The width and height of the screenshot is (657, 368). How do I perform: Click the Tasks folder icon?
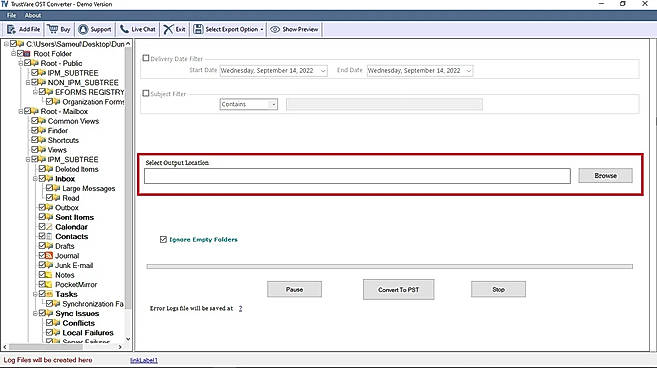pyautogui.click(x=49, y=294)
